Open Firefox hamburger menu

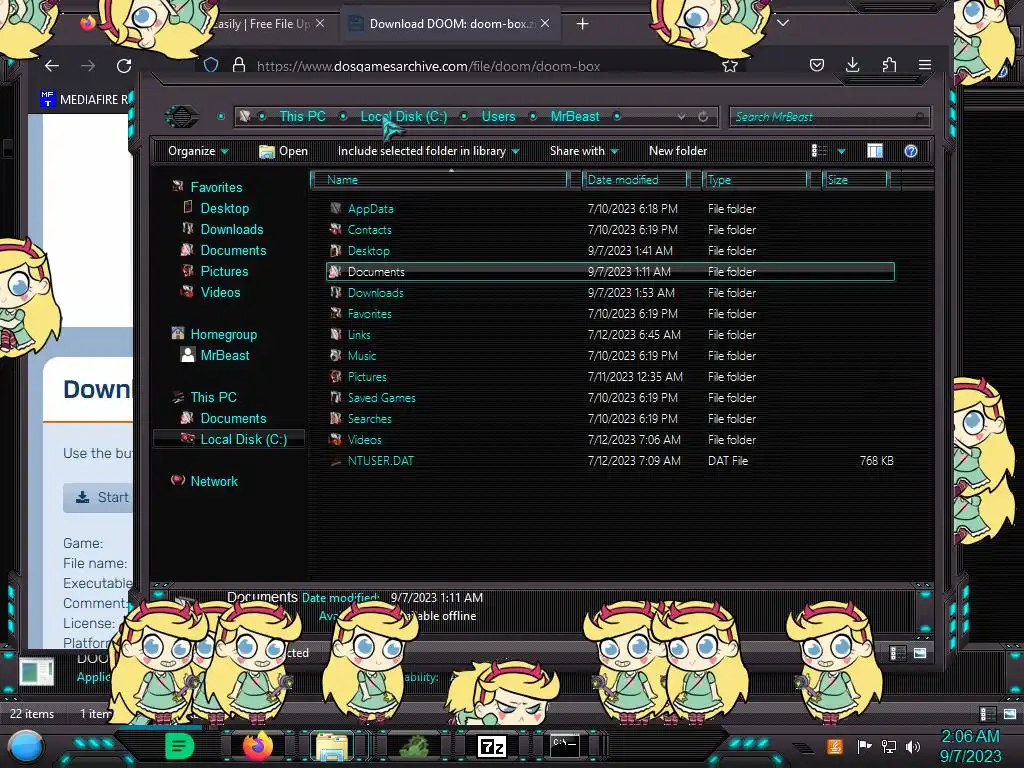click(925, 65)
